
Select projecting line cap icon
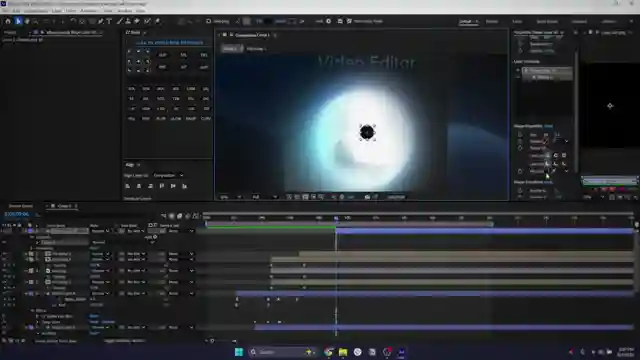pos(564,156)
